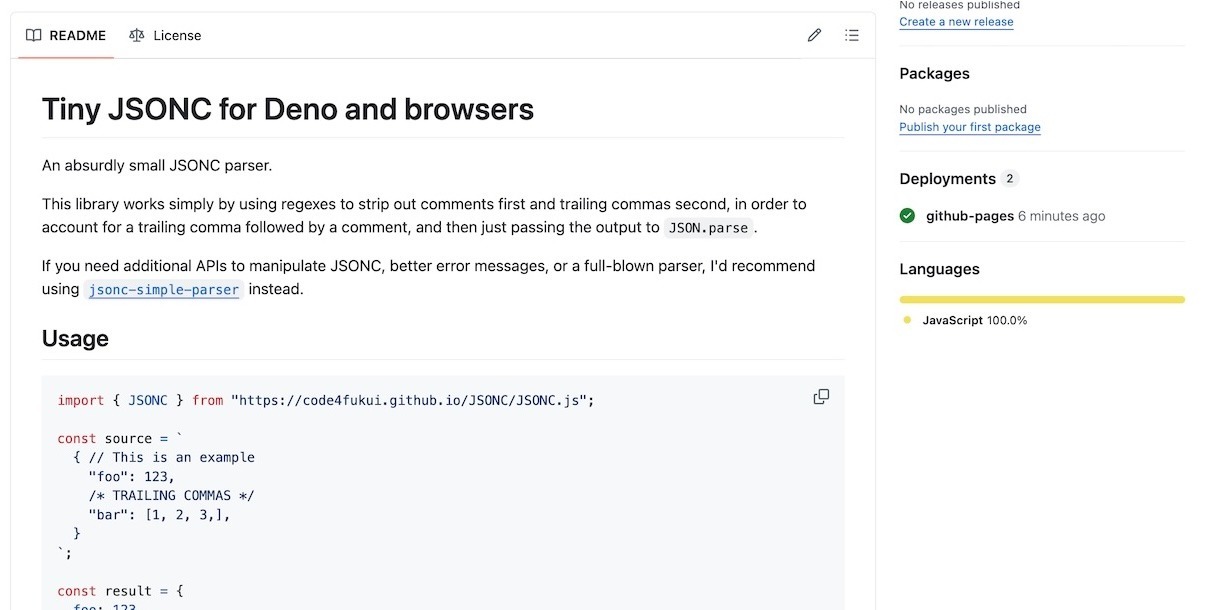
Task: Click green checkmark next to github-pages
Action: tap(907, 216)
